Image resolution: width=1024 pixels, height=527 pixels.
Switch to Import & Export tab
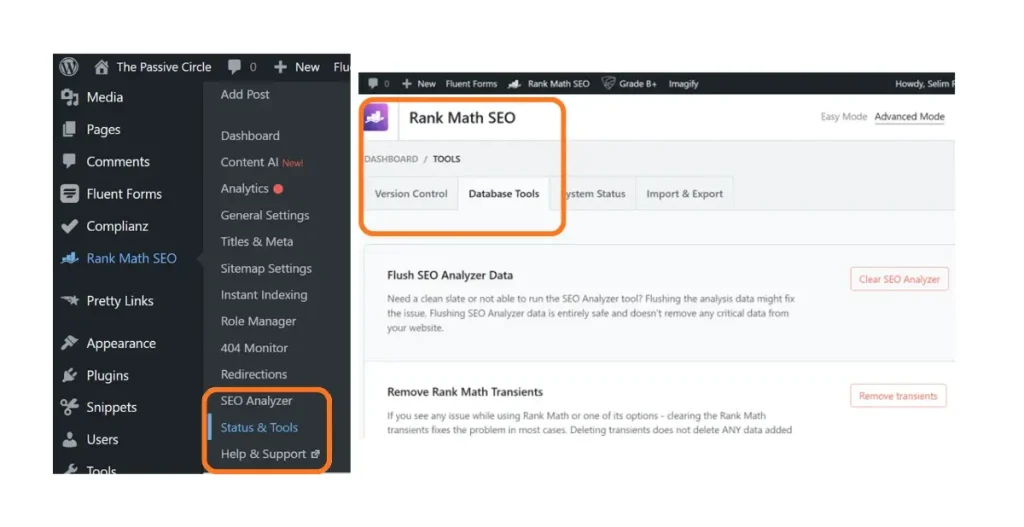tap(684, 193)
